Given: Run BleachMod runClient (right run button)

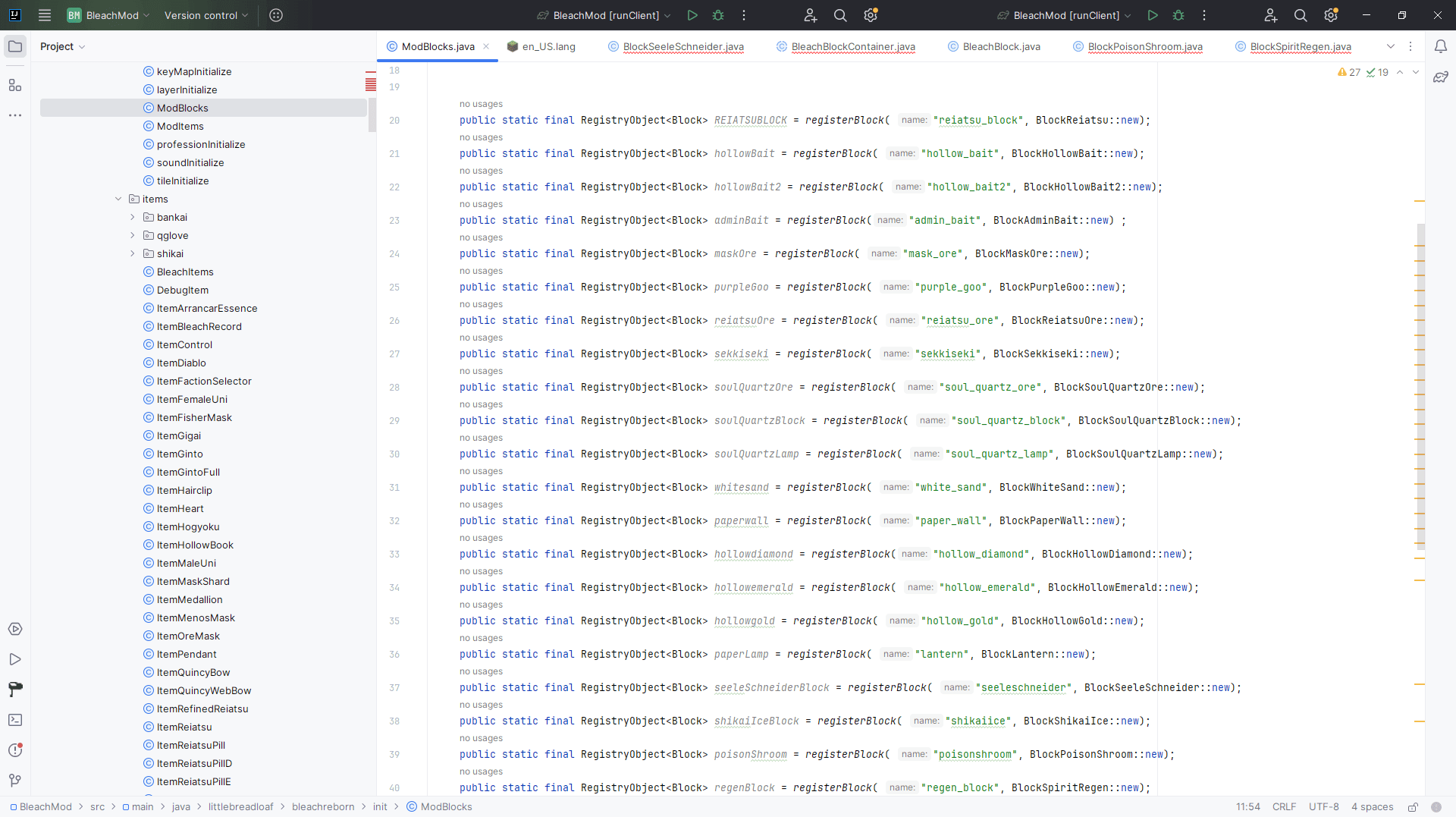Looking at the screenshot, I should pyautogui.click(x=1153, y=15).
